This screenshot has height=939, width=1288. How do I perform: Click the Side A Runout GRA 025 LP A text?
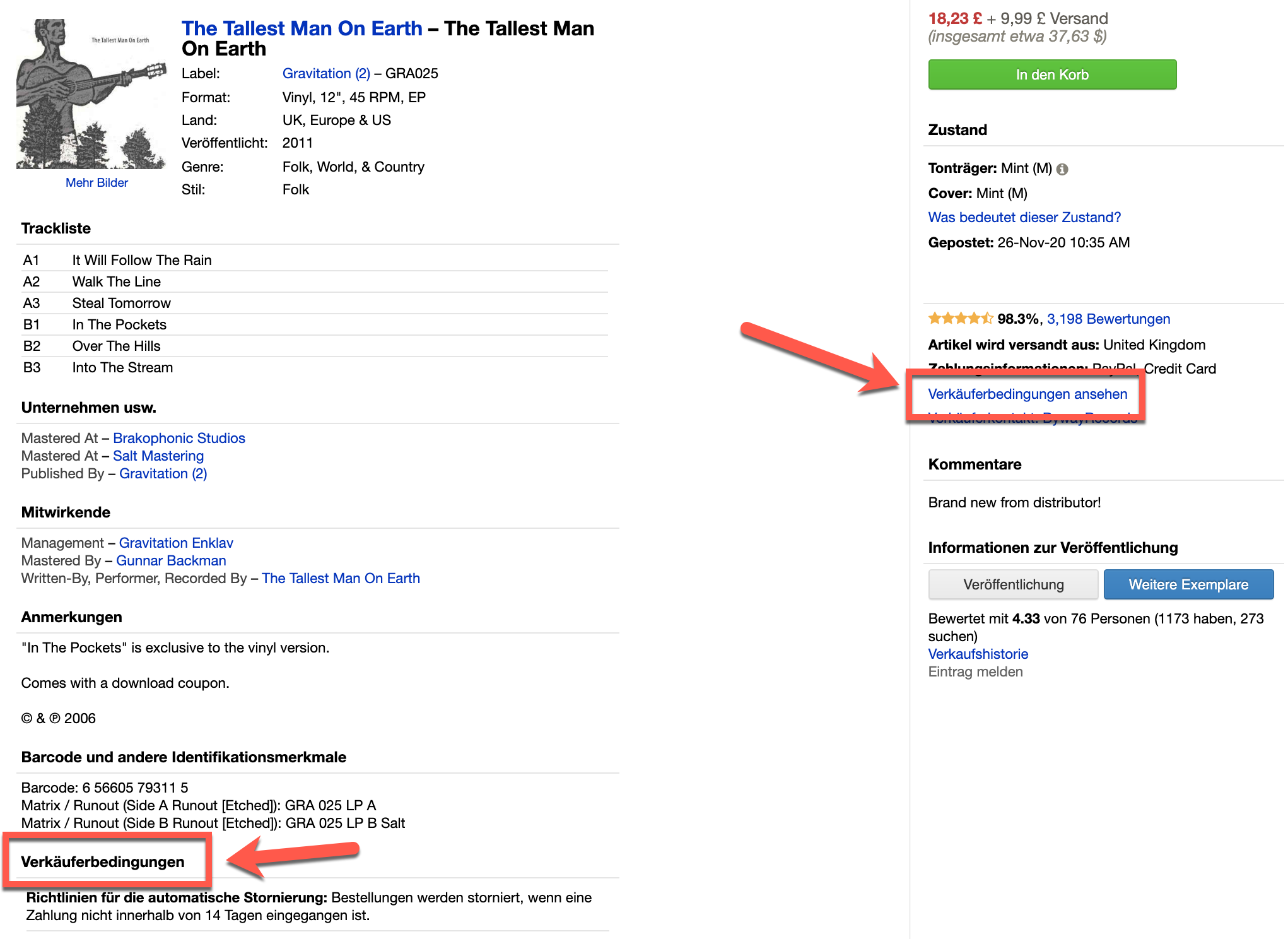(199, 805)
